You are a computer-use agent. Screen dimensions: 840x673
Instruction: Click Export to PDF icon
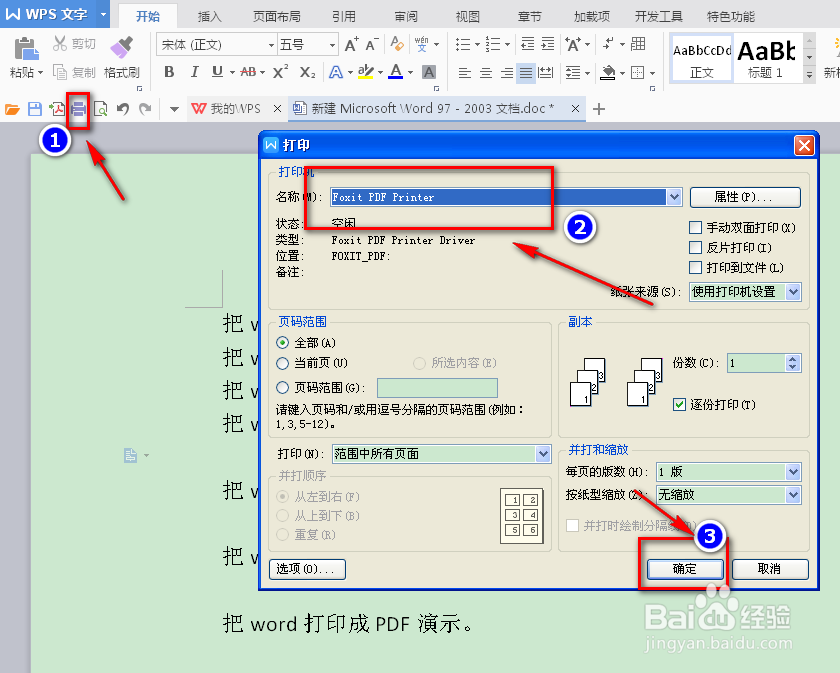tap(57, 109)
